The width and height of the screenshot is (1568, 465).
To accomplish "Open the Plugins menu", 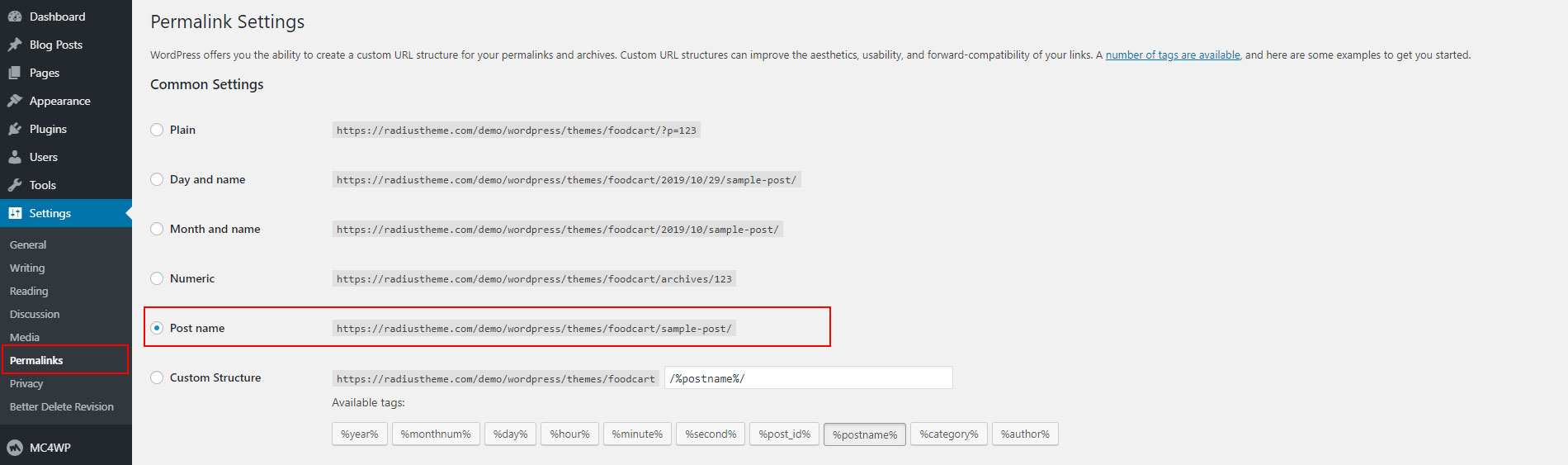I will click(x=48, y=129).
